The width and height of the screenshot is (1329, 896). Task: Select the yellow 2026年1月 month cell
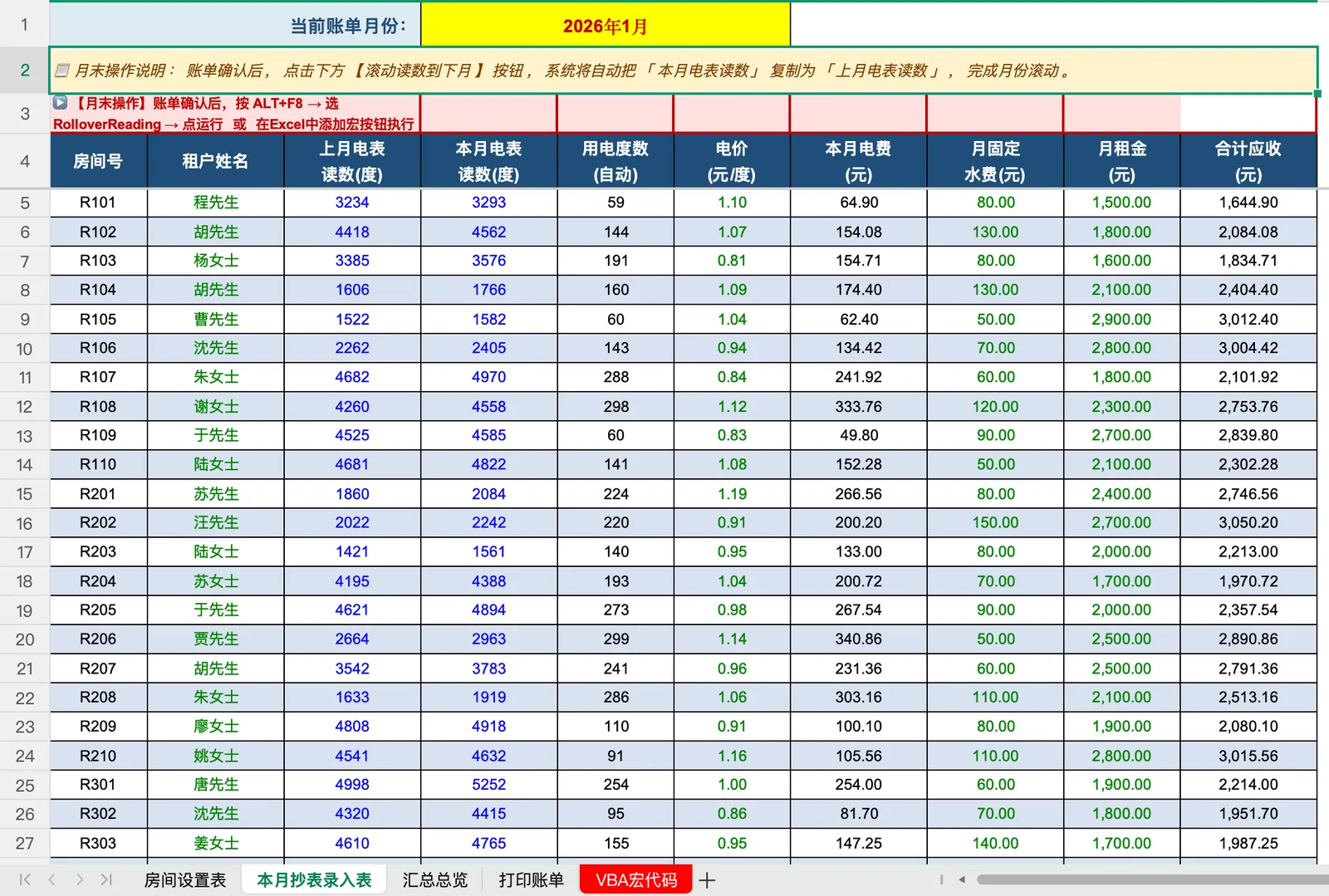606,26
